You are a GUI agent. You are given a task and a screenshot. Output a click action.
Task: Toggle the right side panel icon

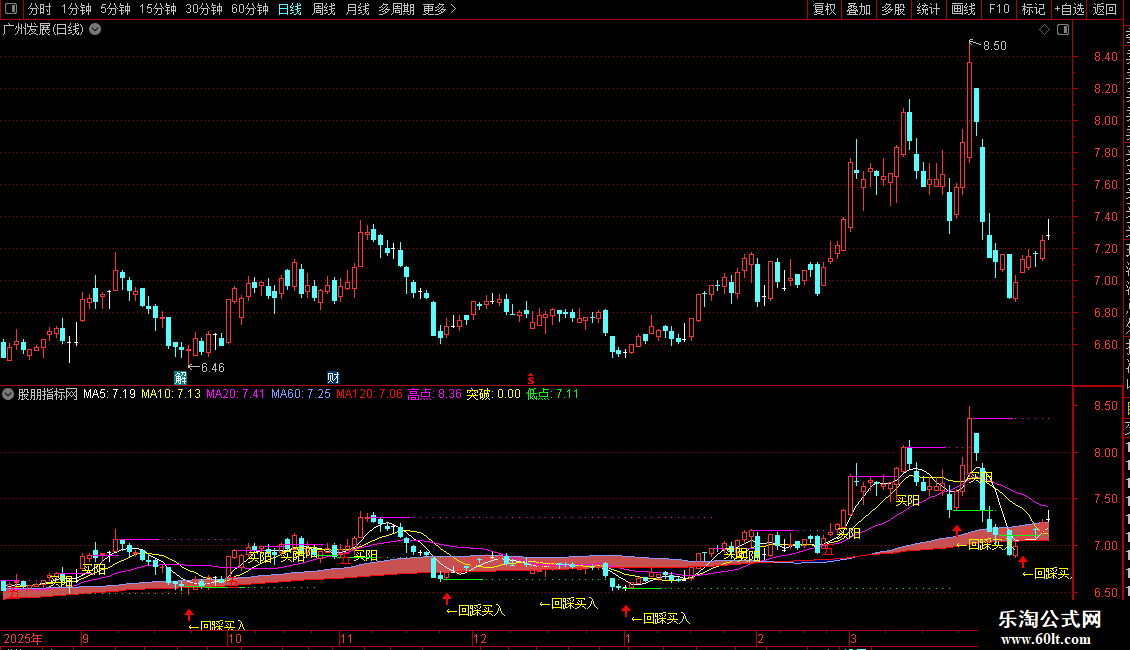[x=1063, y=30]
